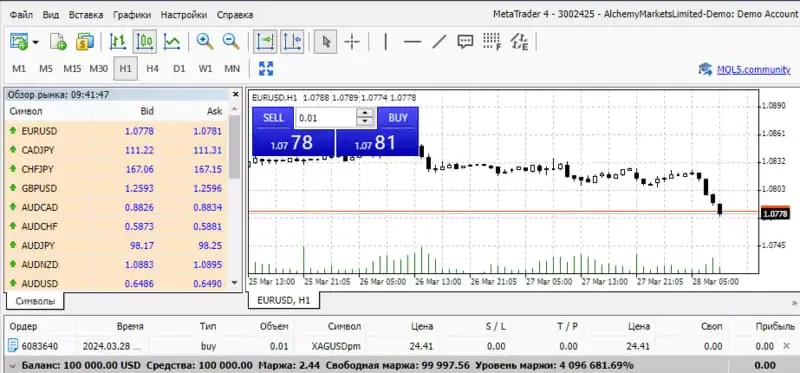Switch to candlestick chart type

144,42
